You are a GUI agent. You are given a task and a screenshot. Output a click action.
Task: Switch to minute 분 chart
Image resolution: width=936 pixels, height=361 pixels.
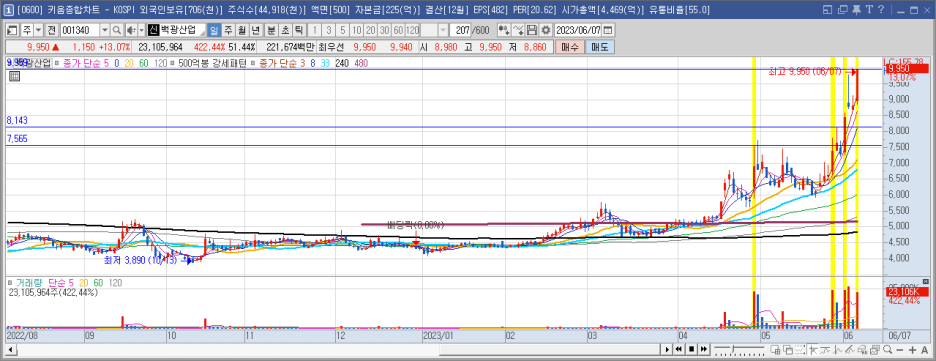pyautogui.click(x=271, y=30)
